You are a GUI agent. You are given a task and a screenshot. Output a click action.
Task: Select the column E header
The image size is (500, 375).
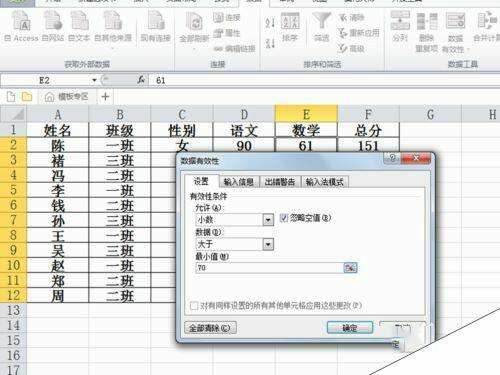click(x=306, y=114)
